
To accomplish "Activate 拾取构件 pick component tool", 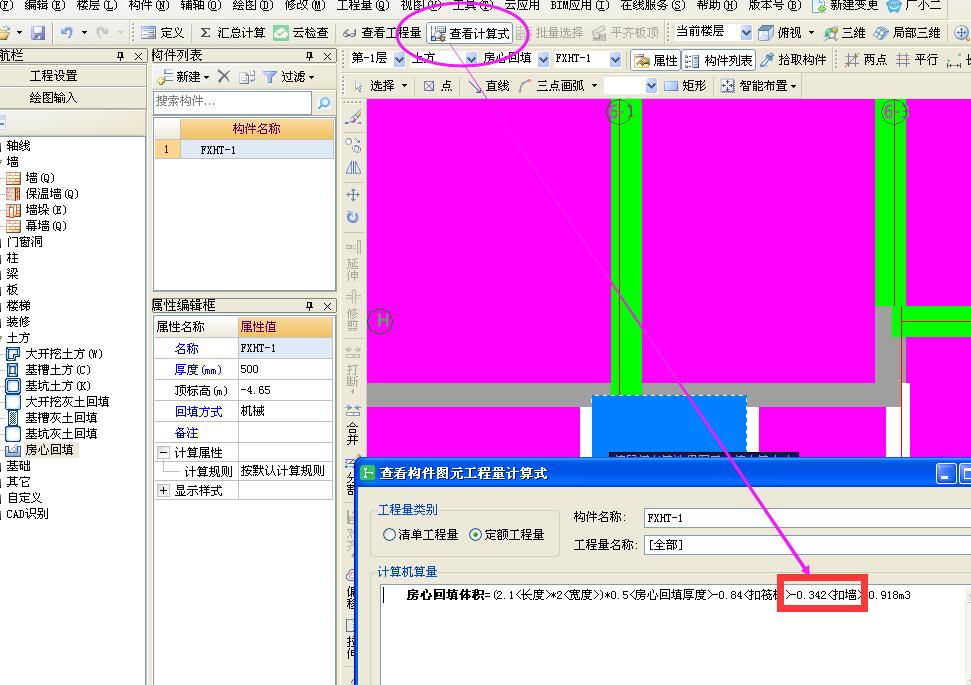I will click(x=794, y=60).
